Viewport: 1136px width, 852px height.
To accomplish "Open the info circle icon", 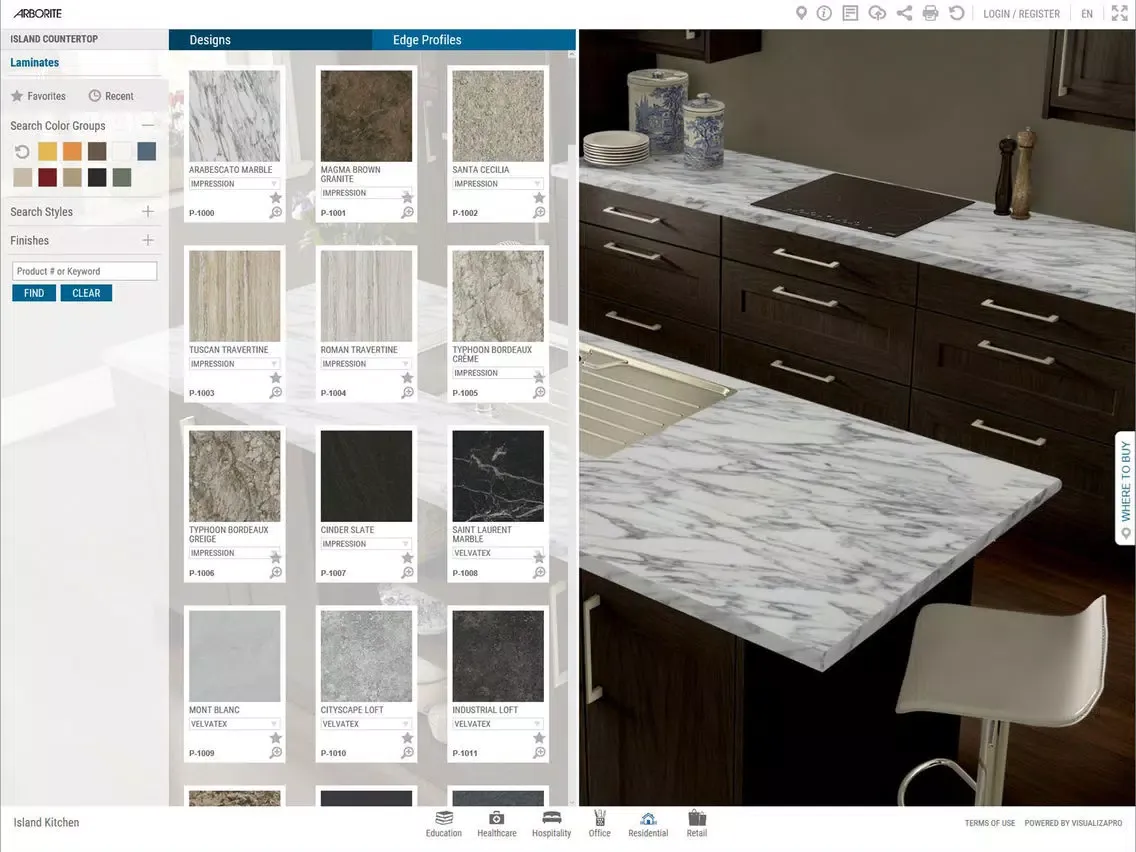I will [824, 13].
